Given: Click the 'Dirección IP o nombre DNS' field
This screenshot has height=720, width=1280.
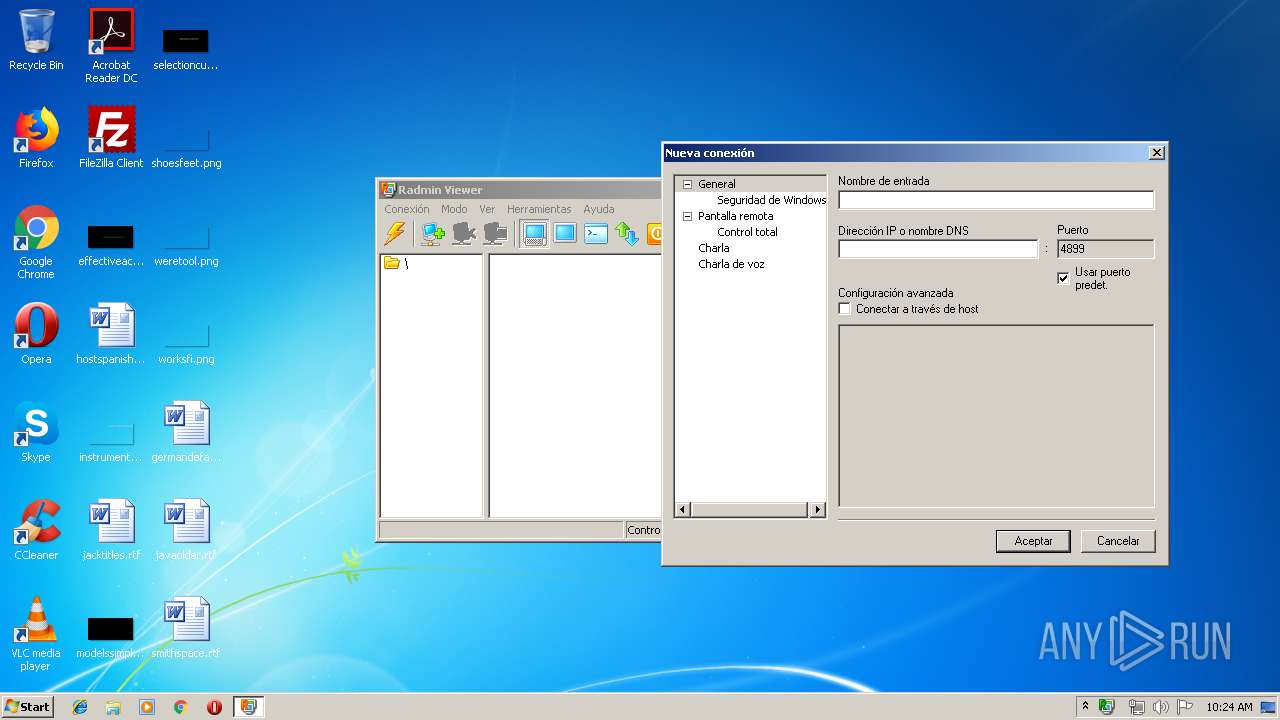Looking at the screenshot, I should tap(938, 249).
